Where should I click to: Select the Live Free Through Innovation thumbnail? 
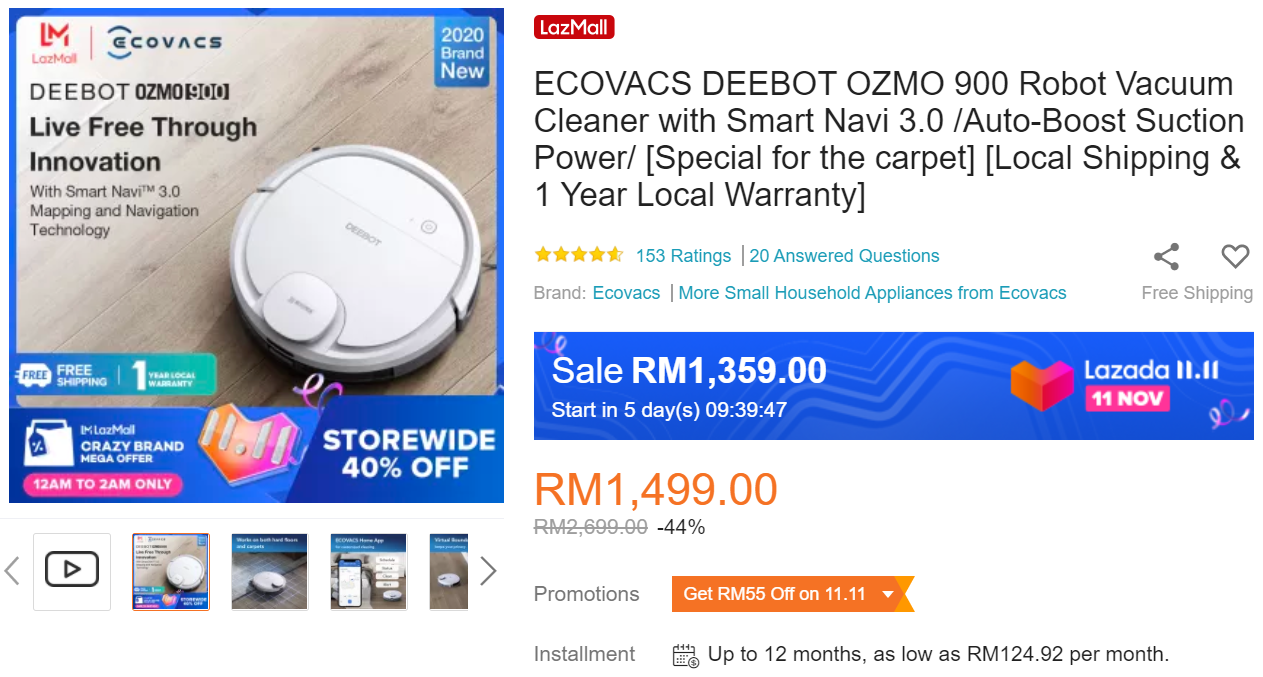pos(171,571)
